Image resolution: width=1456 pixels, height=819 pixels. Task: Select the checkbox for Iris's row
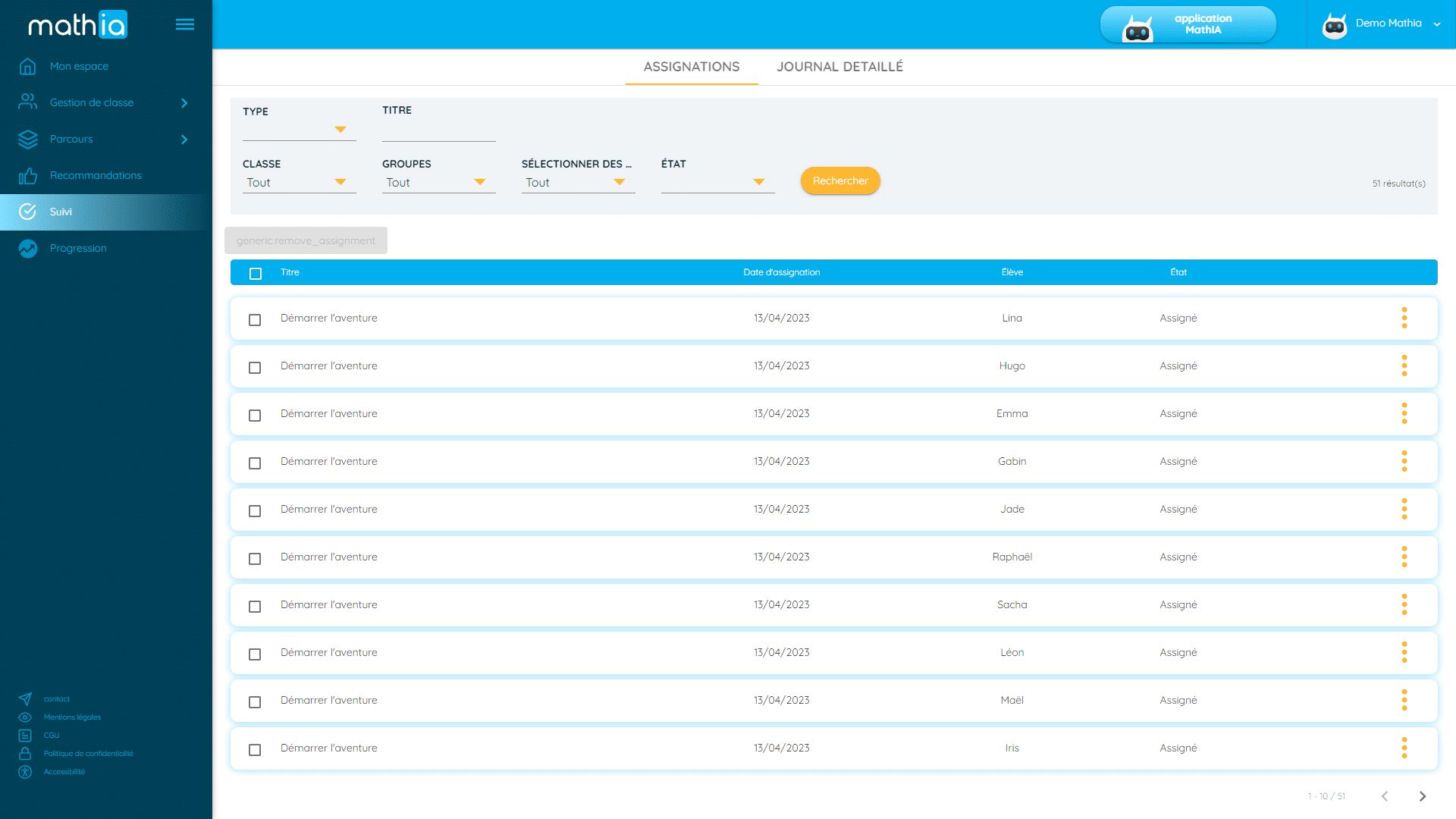tap(255, 749)
